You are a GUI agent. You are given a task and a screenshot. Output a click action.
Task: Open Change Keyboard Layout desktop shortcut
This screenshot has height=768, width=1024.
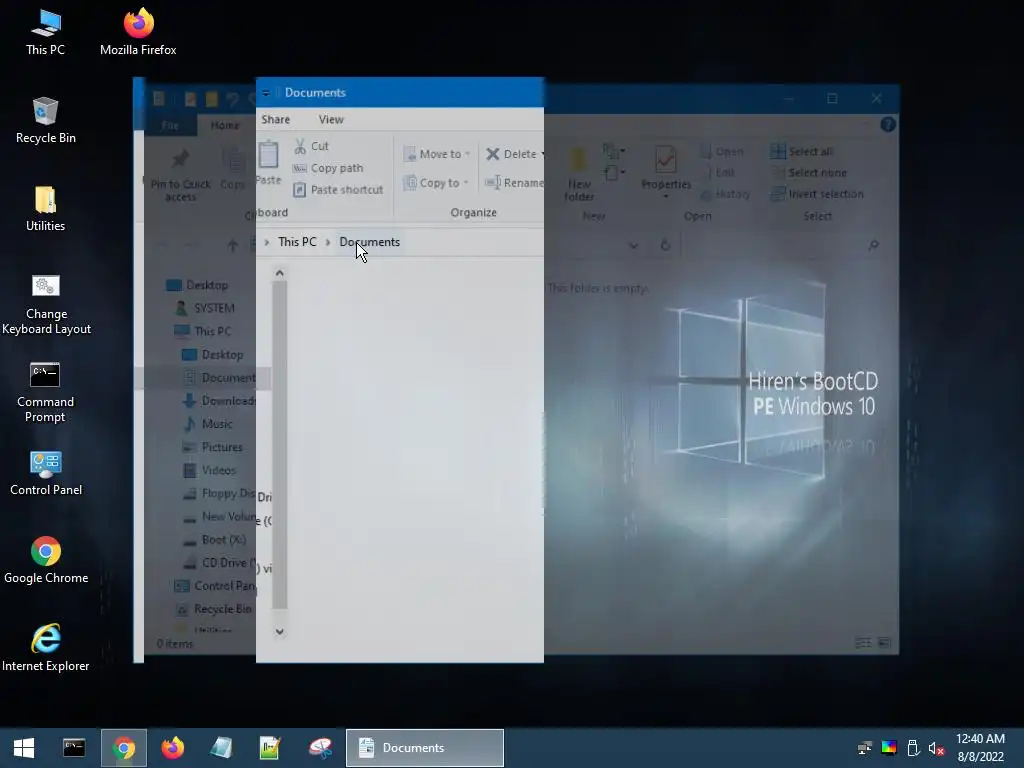(46, 304)
